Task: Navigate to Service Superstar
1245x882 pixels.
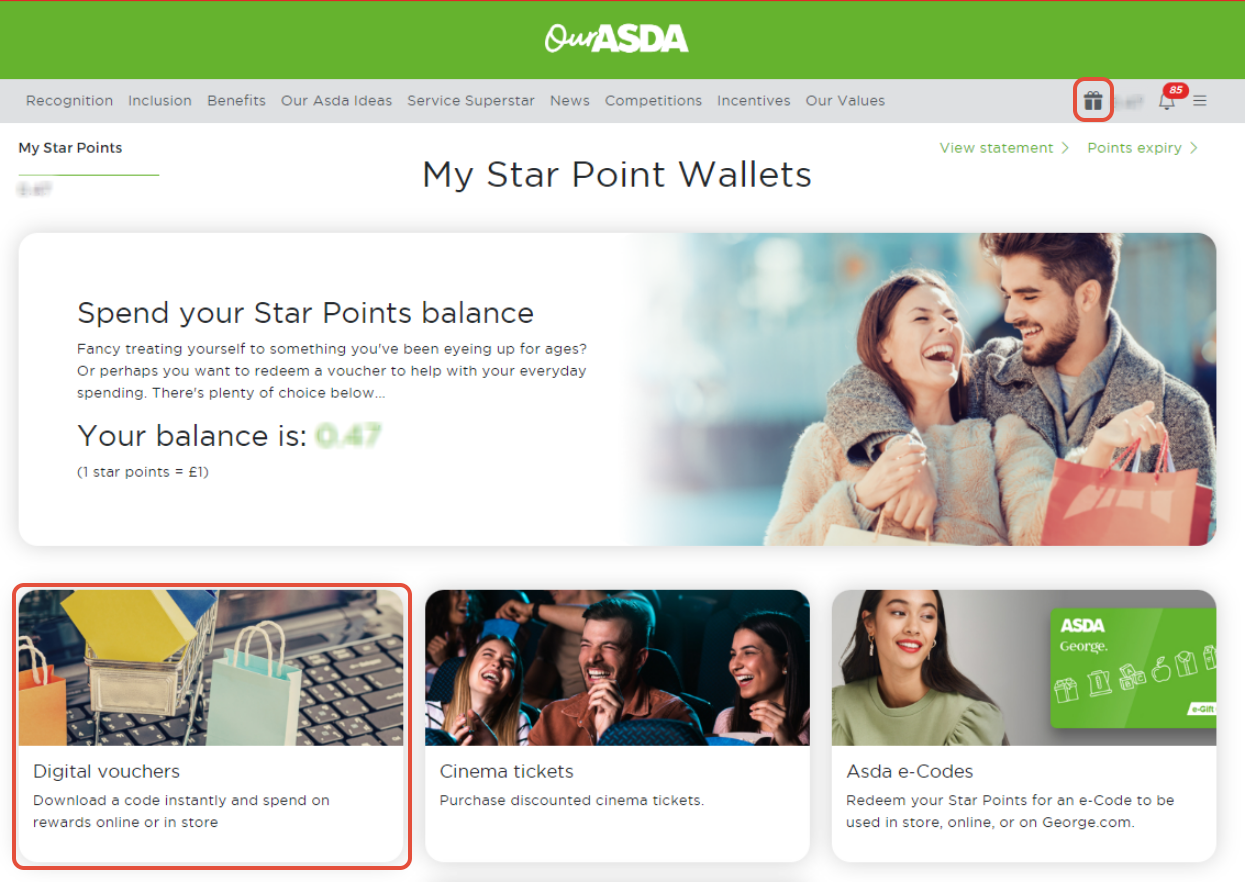Action: [x=471, y=101]
